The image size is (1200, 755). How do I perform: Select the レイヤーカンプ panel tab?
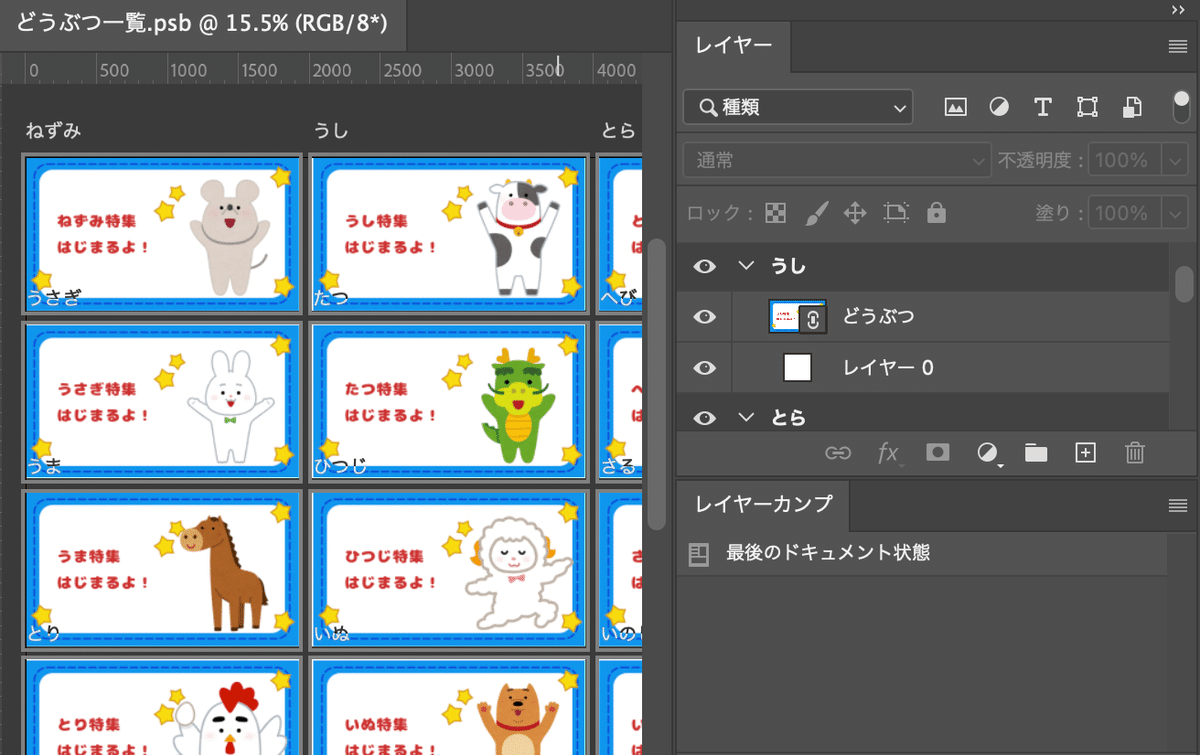(763, 504)
